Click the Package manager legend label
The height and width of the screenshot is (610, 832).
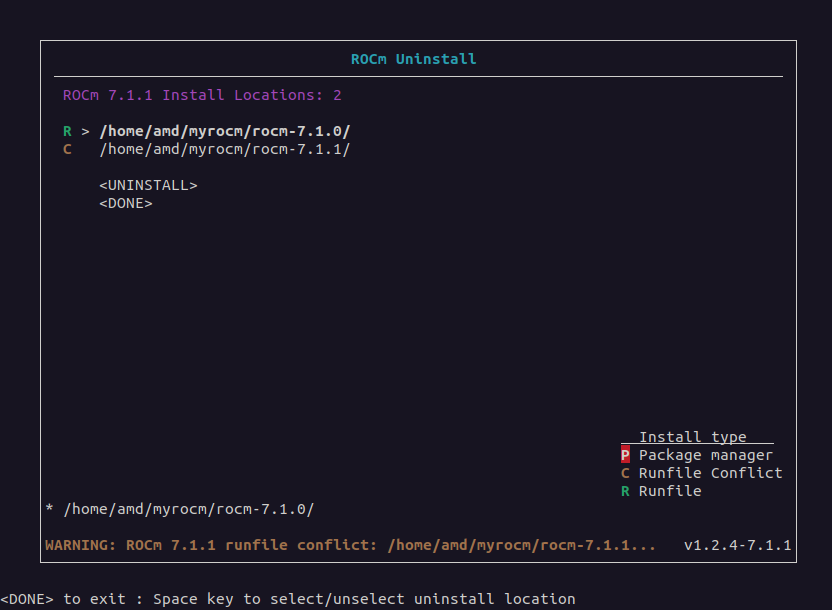point(706,455)
